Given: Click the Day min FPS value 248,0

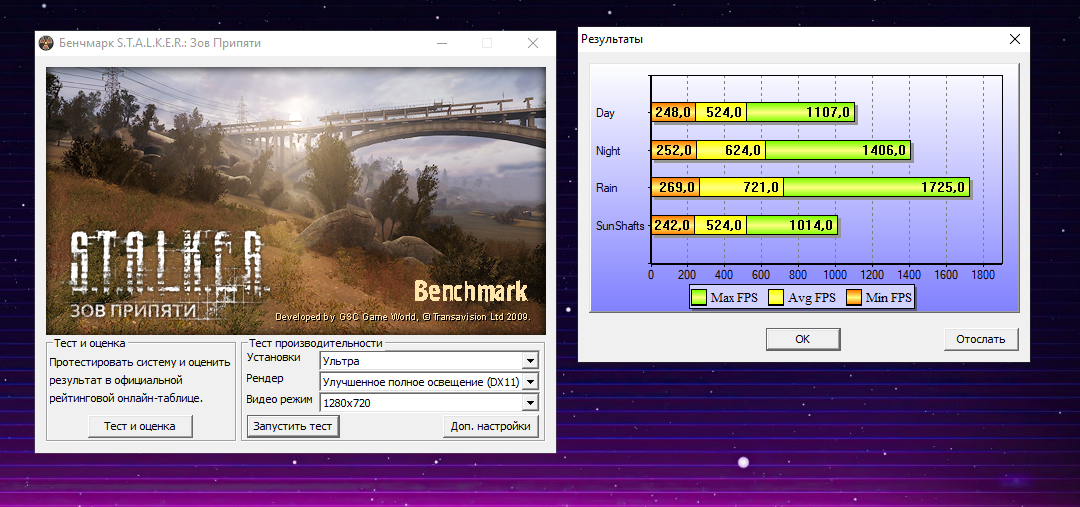Looking at the screenshot, I should pos(673,112).
